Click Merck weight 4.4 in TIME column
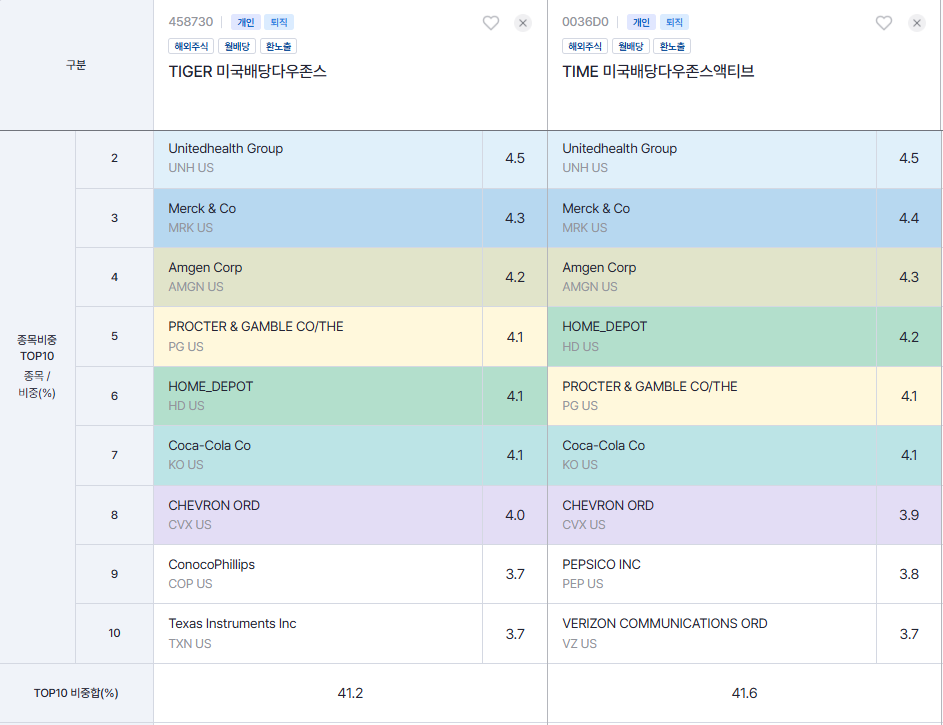The width and height of the screenshot is (943, 725). point(909,218)
